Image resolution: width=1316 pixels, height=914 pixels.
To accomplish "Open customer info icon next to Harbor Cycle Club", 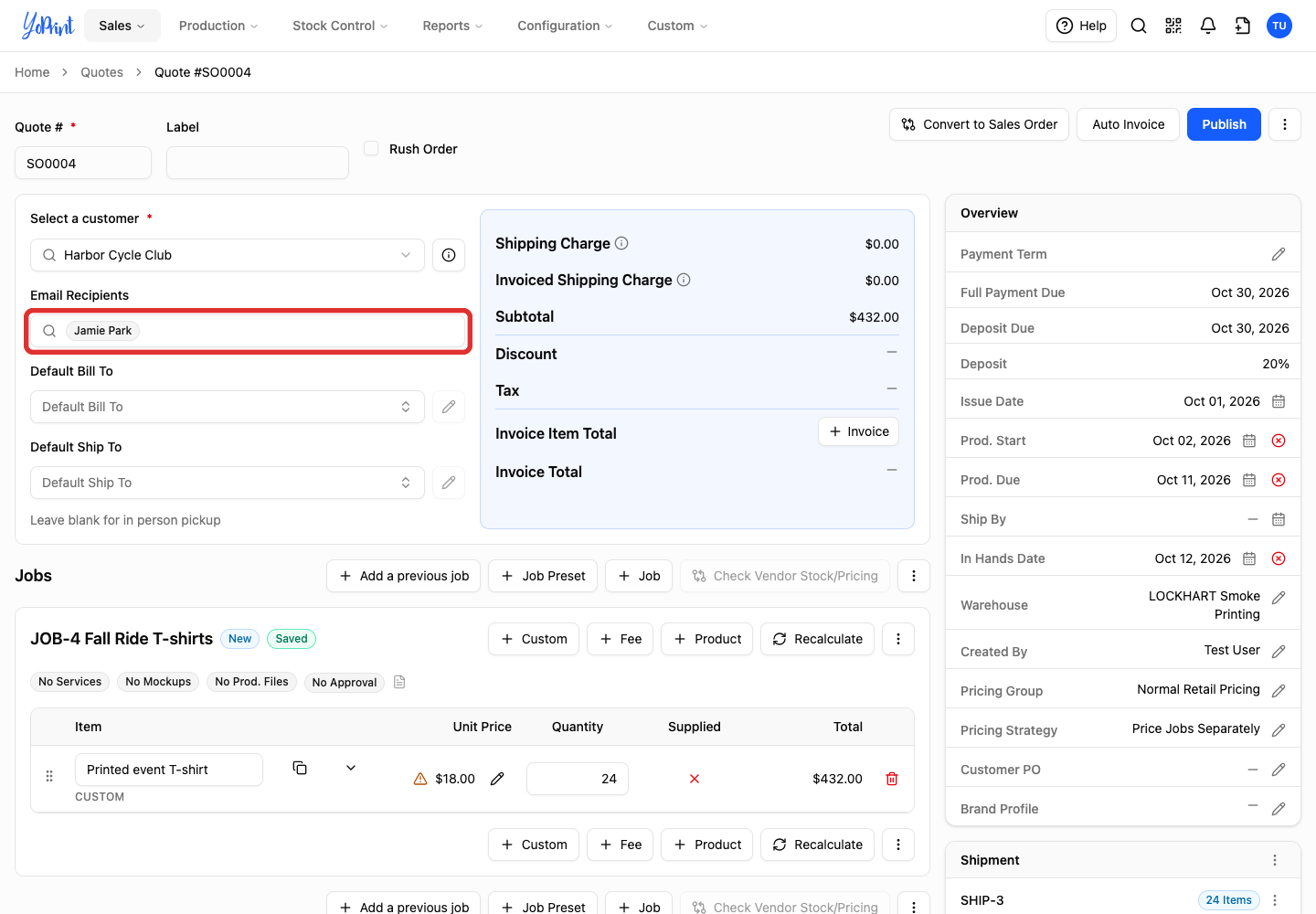I will (x=449, y=255).
